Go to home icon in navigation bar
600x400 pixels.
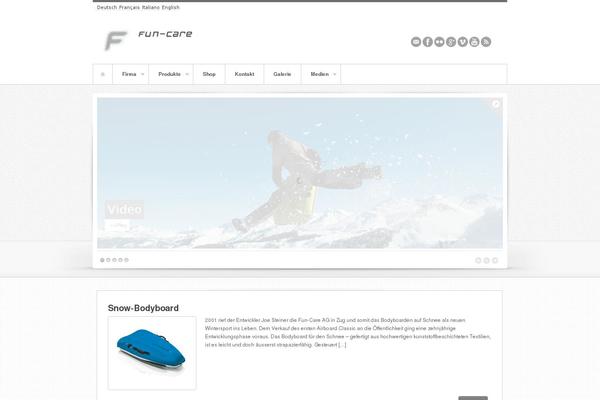click(x=103, y=74)
